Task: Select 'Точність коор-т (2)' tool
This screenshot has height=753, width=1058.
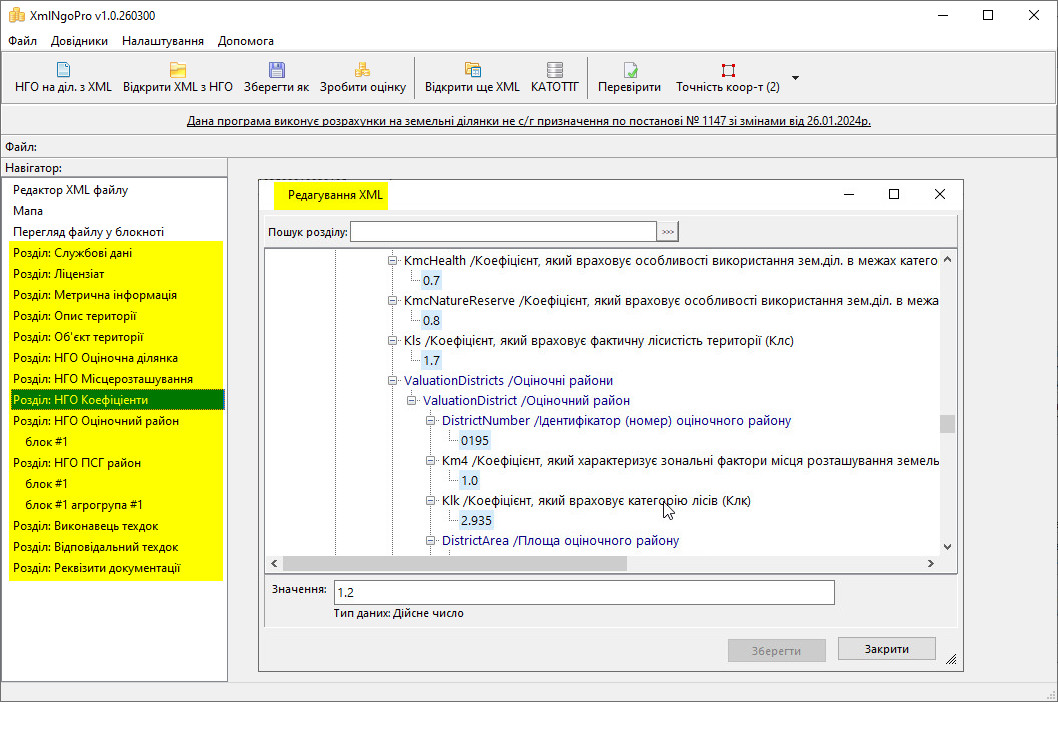Action: [x=728, y=70]
